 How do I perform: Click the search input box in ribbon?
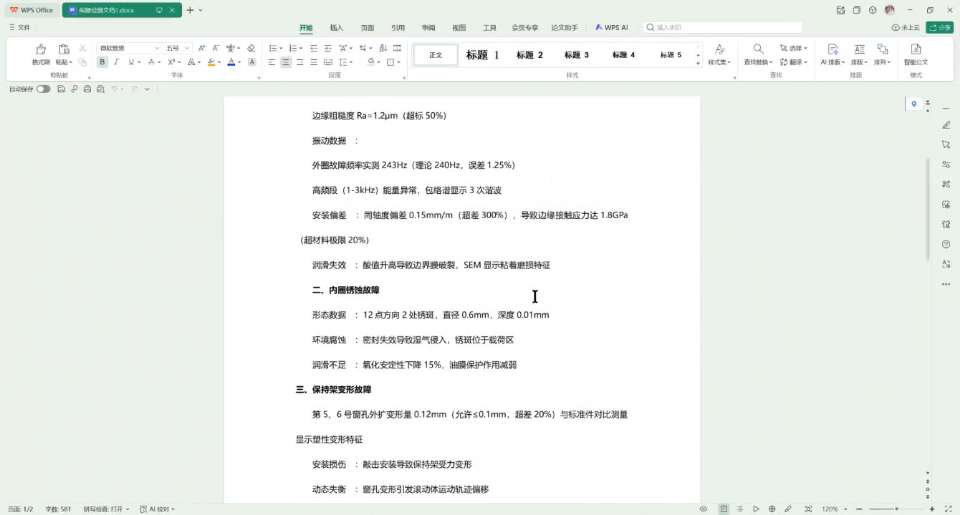[x=700, y=28]
